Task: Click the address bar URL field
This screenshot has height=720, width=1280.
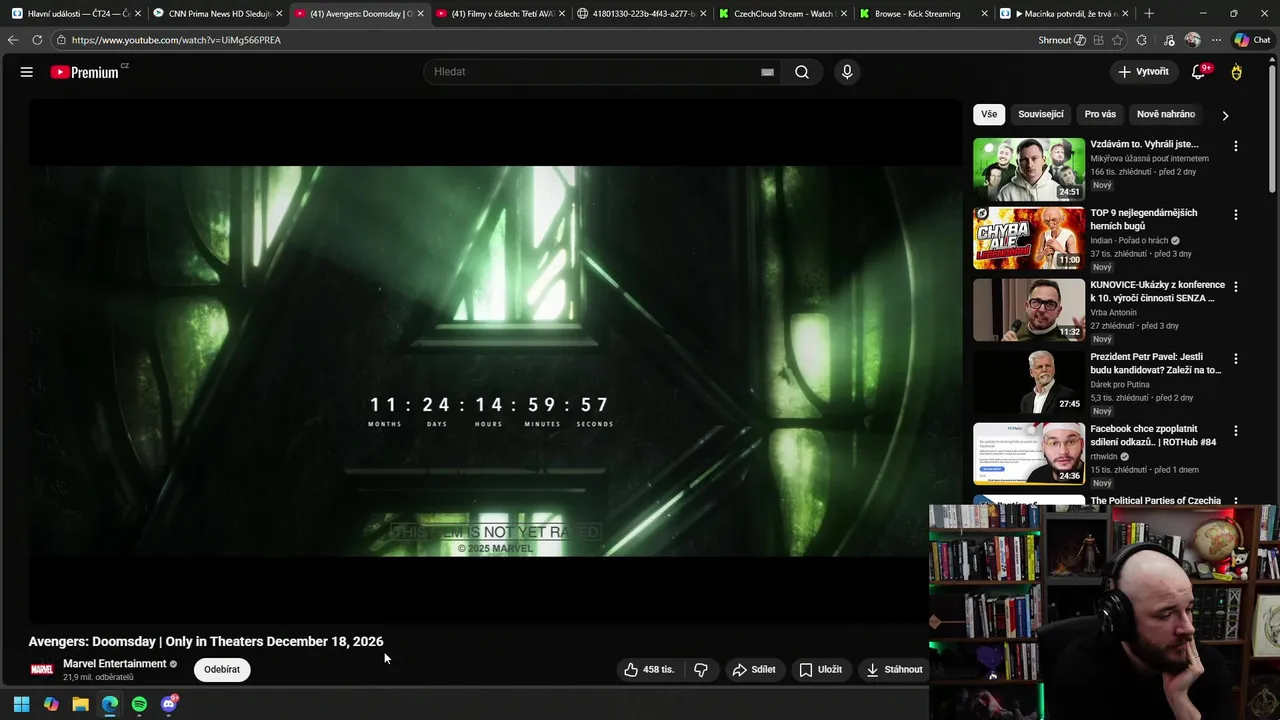Action: 540,40
